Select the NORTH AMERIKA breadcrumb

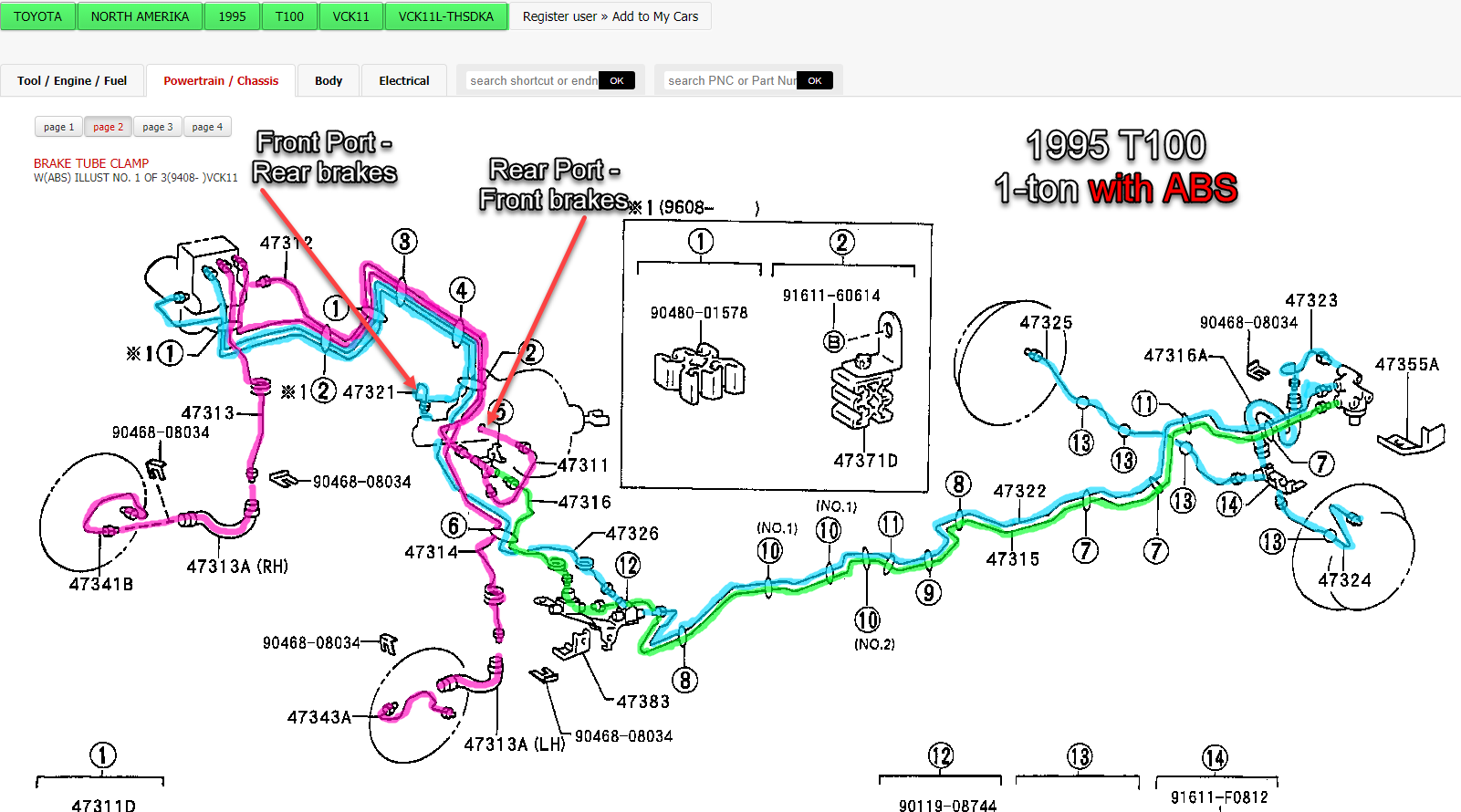point(140,16)
